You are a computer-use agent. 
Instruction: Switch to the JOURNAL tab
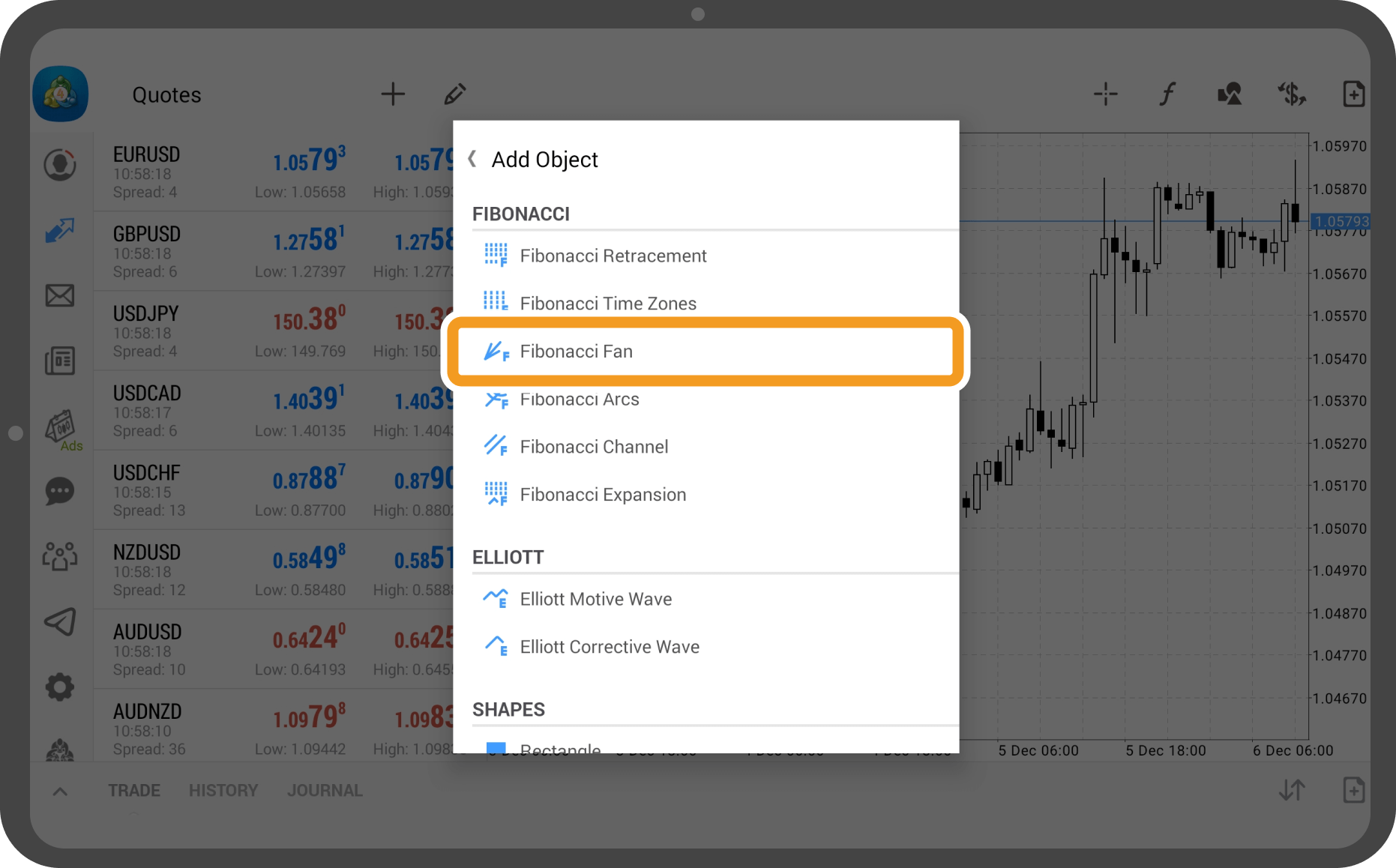coord(325,790)
